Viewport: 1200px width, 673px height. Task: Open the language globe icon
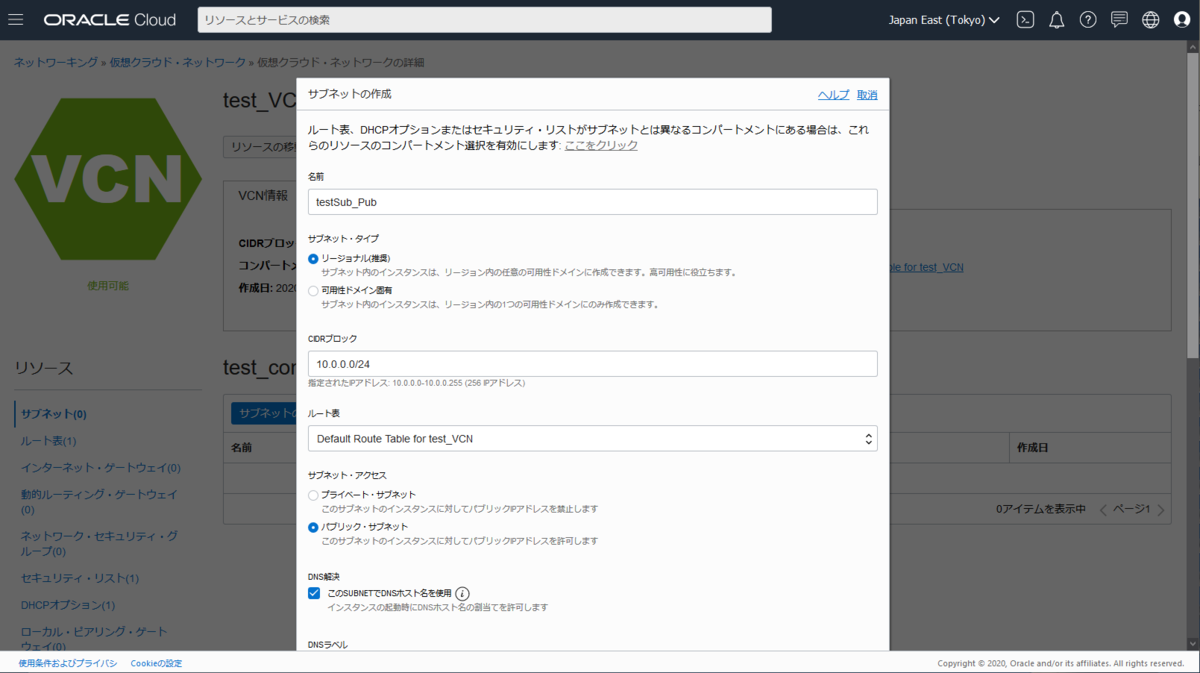1151,20
